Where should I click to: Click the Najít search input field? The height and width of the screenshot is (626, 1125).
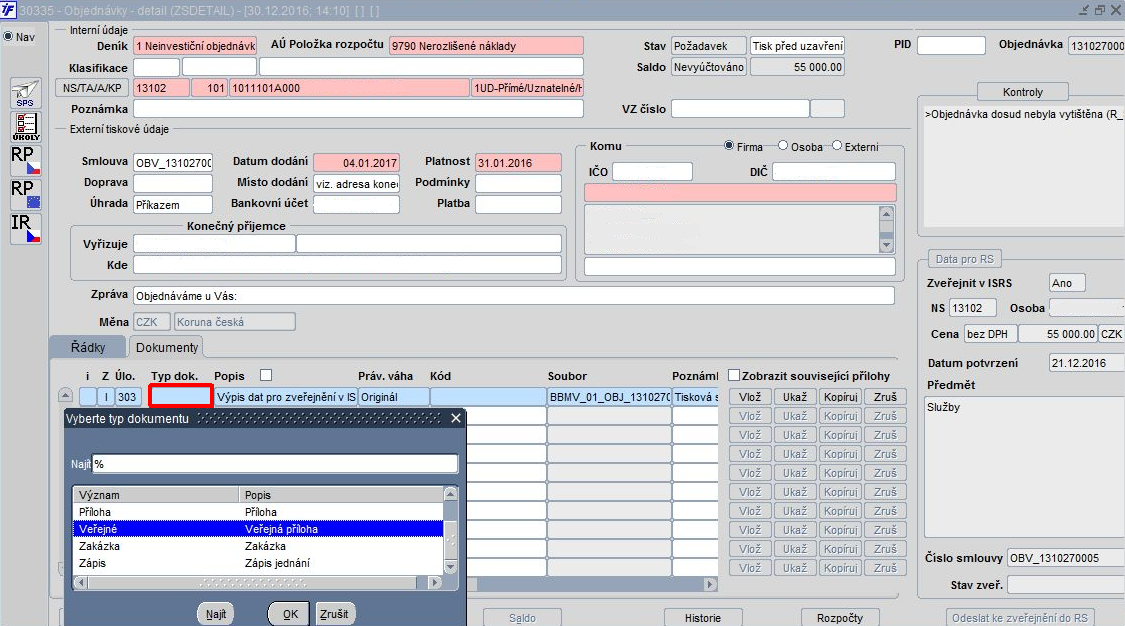coord(275,464)
